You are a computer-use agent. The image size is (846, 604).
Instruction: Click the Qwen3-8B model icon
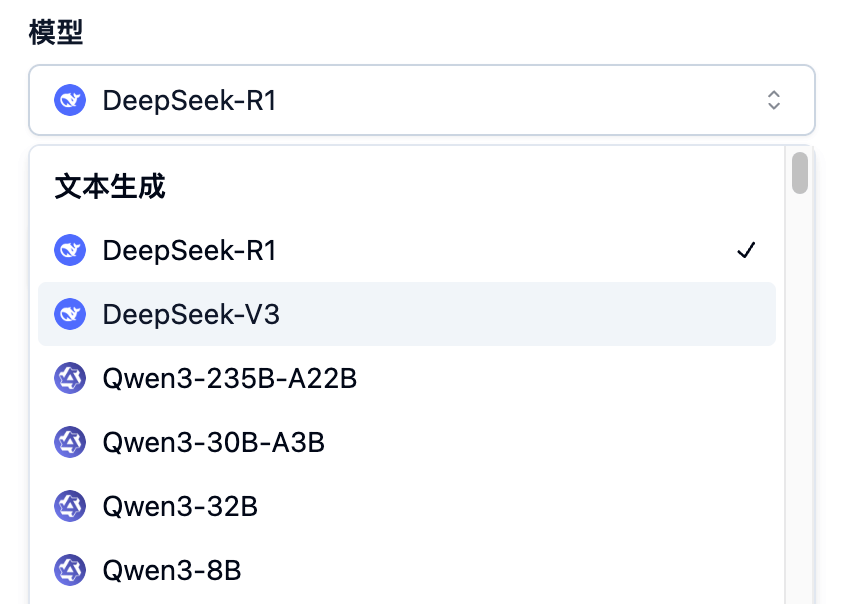point(70,570)
